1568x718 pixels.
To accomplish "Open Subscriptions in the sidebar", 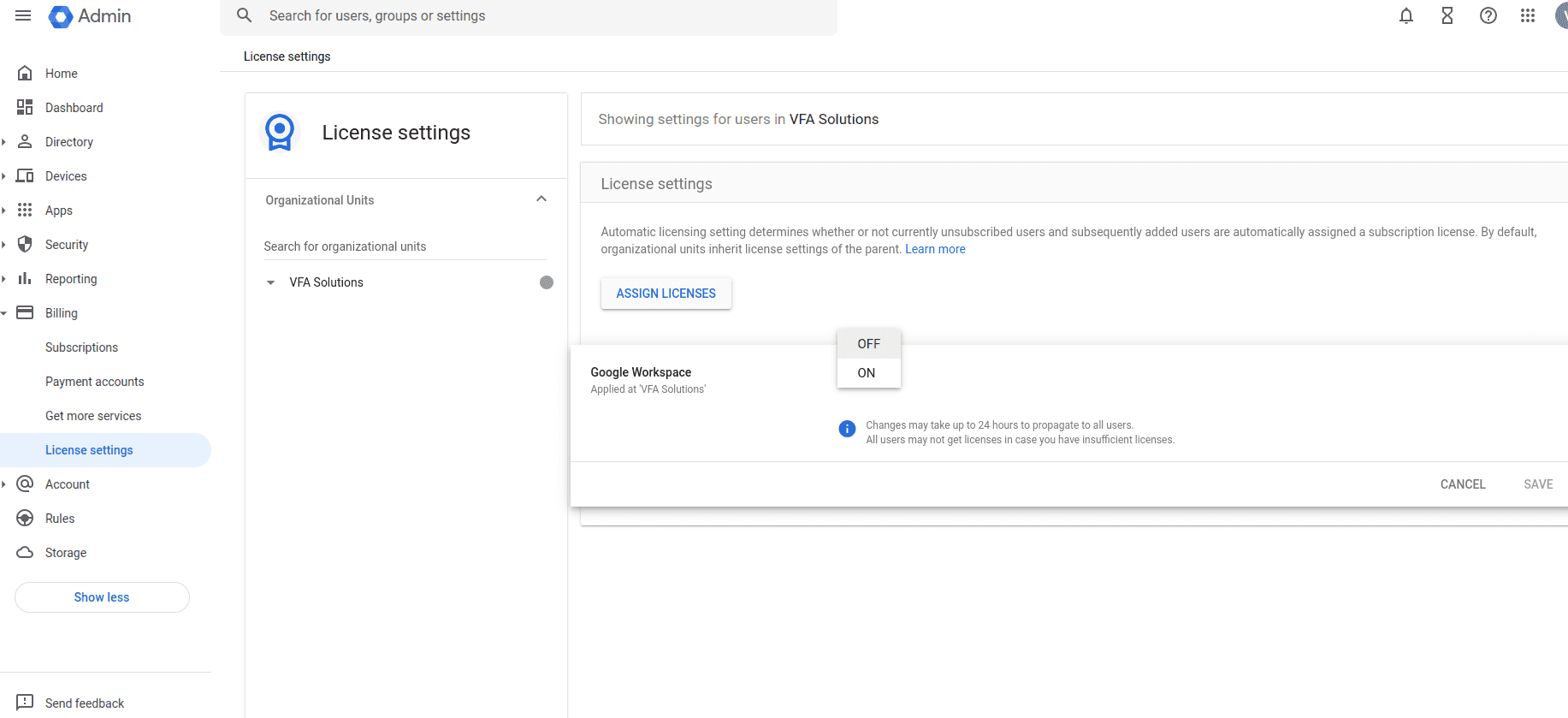I will pyautogui.click(x=81, y=347).
